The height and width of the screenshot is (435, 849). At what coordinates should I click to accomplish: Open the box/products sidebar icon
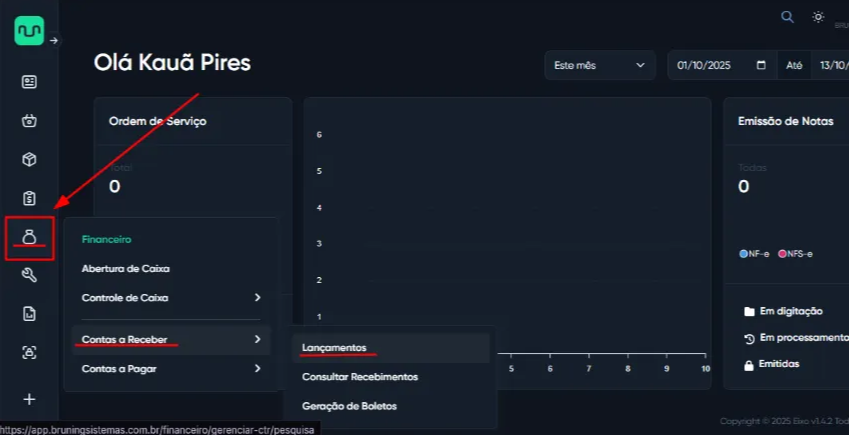(x=29, y=159)
